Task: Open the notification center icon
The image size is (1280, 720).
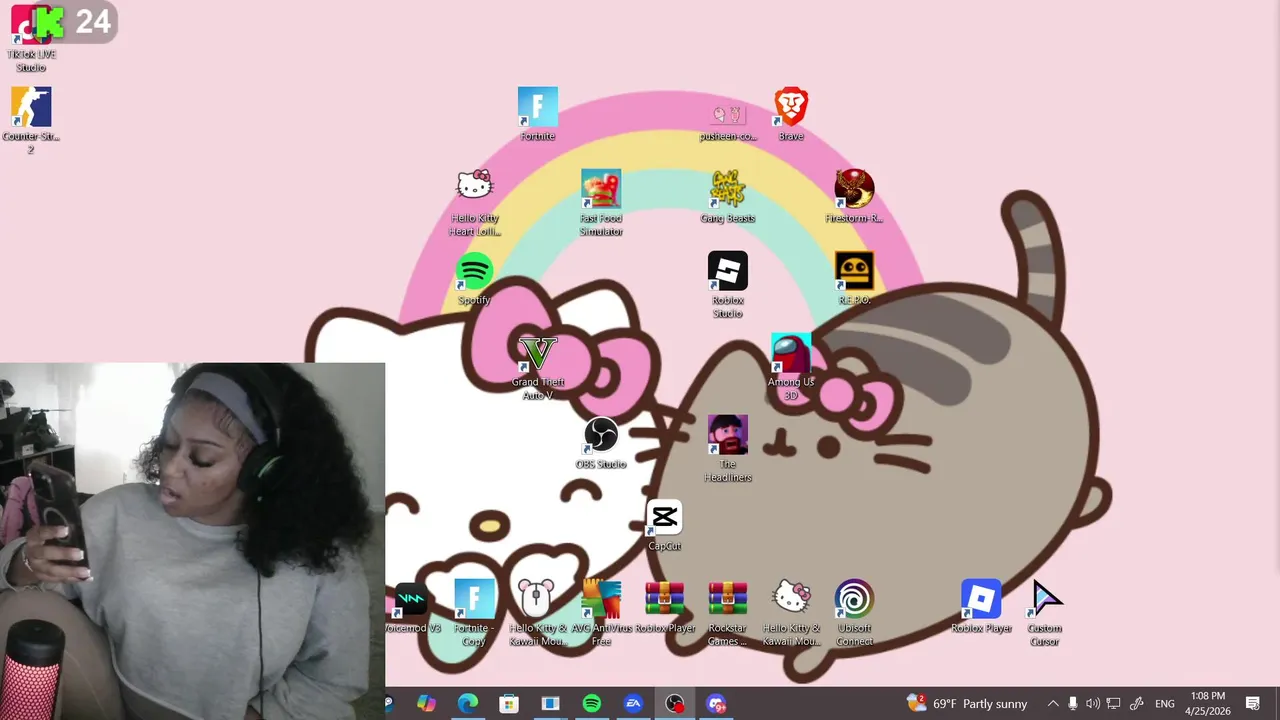Action: (x=1253, y=704)
